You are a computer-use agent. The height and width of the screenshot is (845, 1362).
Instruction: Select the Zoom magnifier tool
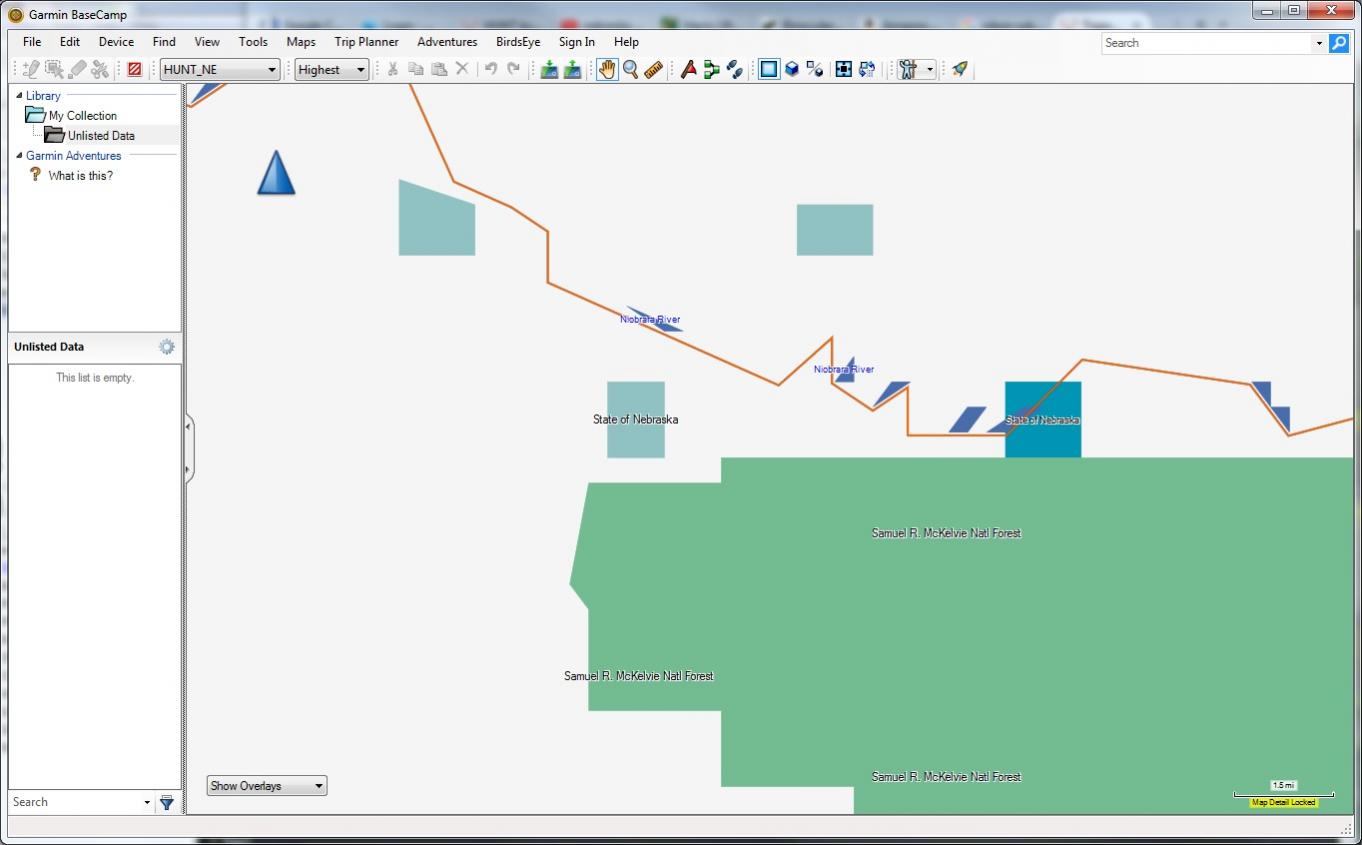pos(631,69)
